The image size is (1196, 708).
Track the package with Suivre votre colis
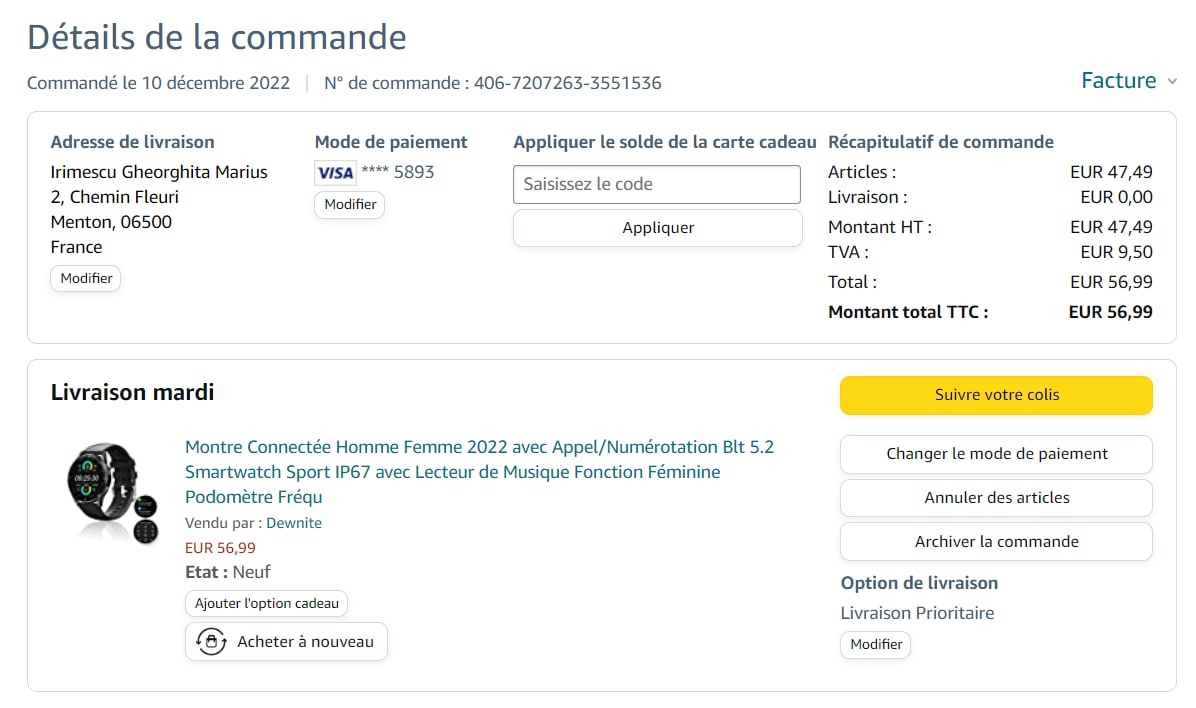click(x=996, y=395)
